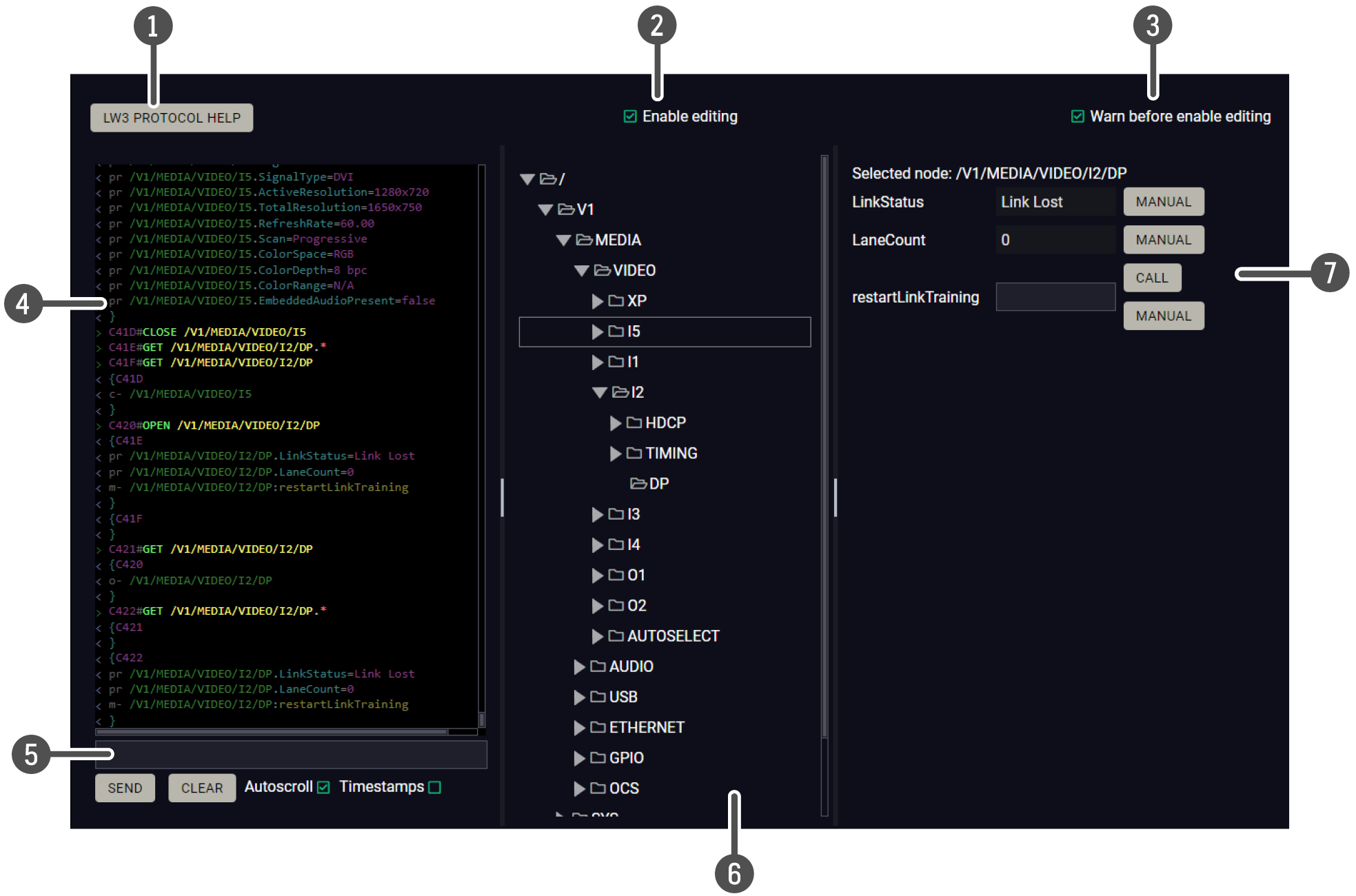Click the command input field above SEND
The height and width of the screenshot is (896, 1356).
[x=291, y=755]
